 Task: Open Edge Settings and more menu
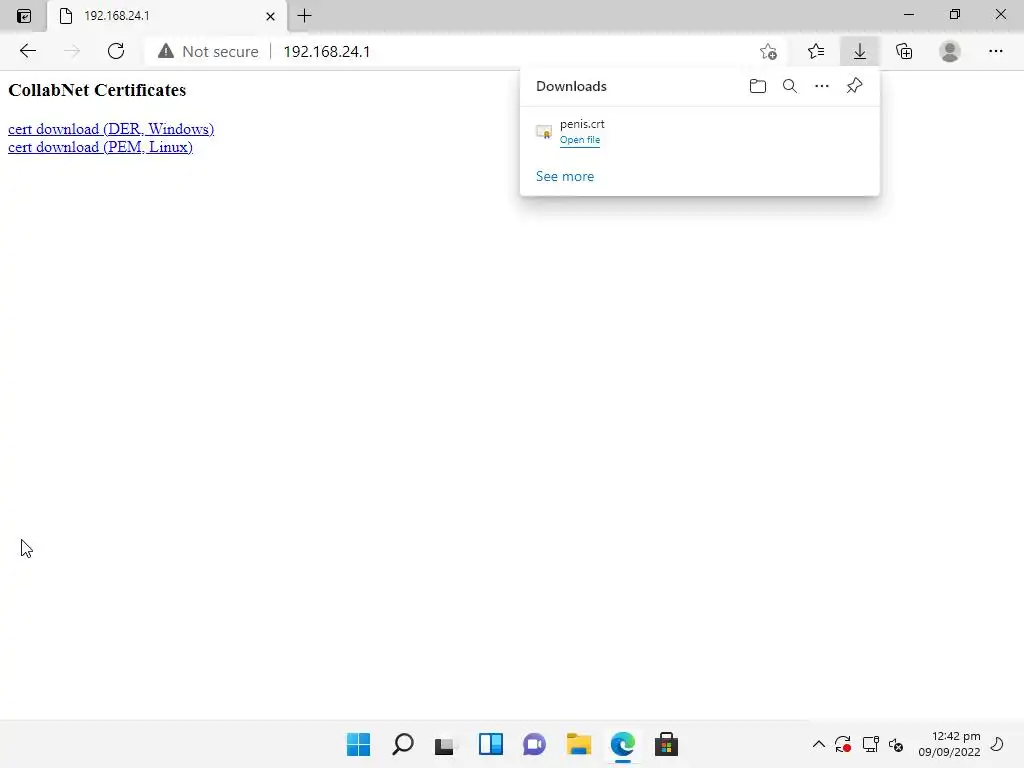click(x=995, y=51)
